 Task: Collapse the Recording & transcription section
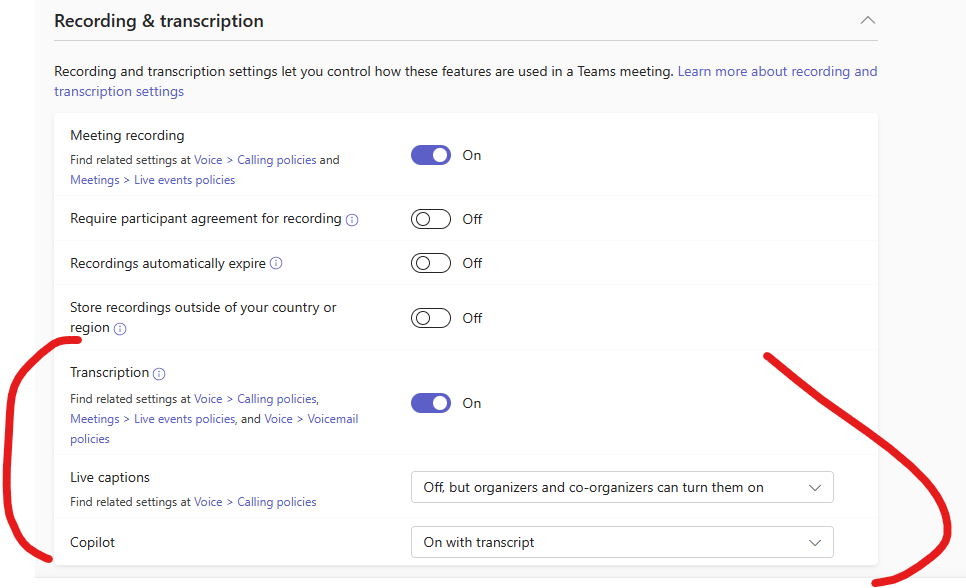(x=868, y=20)
